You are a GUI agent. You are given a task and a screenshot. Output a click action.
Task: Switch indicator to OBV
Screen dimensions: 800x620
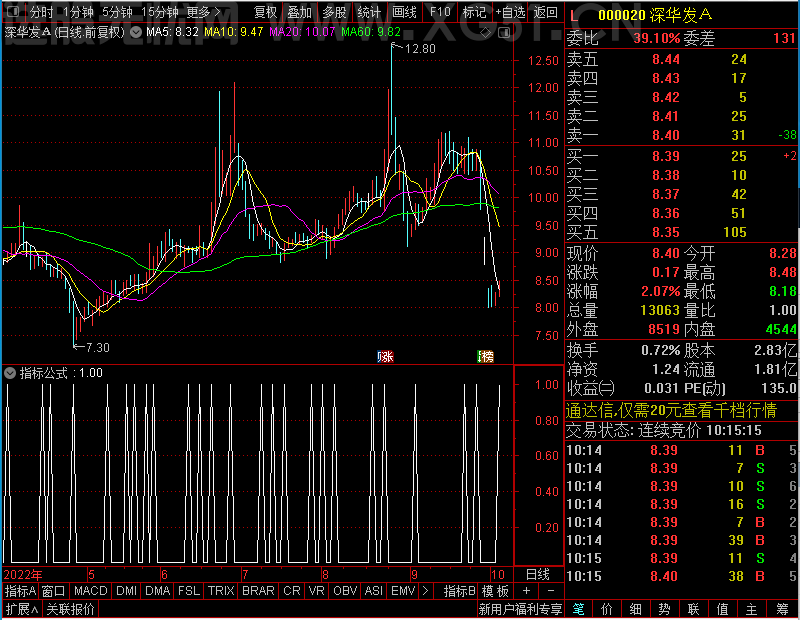[x=345, y=591]
